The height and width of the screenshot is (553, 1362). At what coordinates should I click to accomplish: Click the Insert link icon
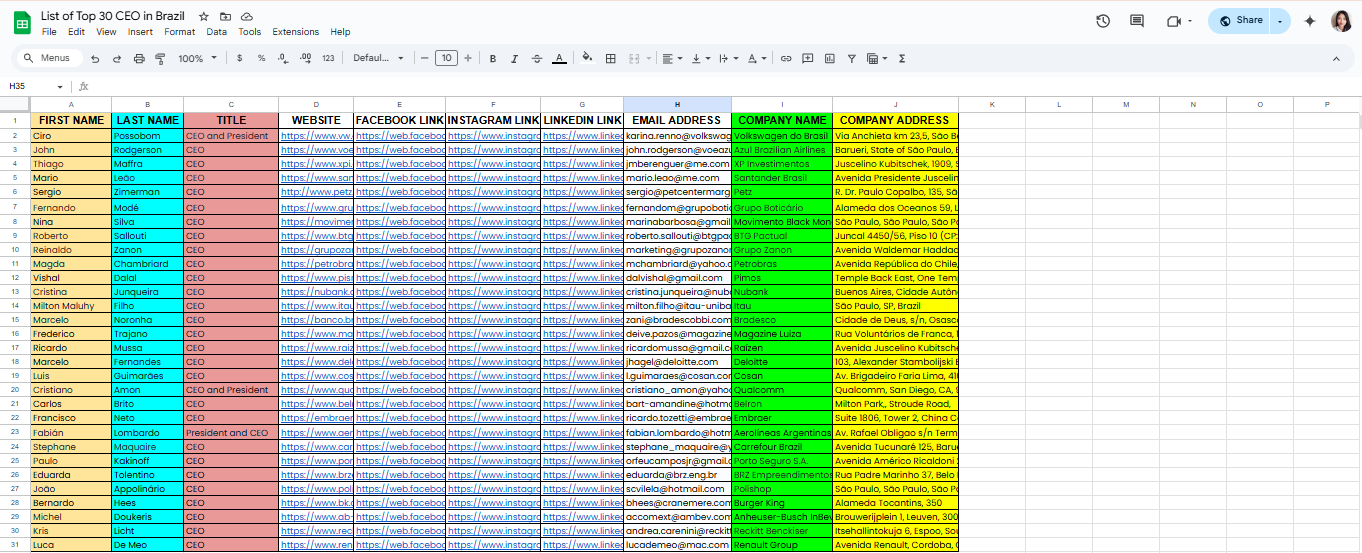click(786, 59)
